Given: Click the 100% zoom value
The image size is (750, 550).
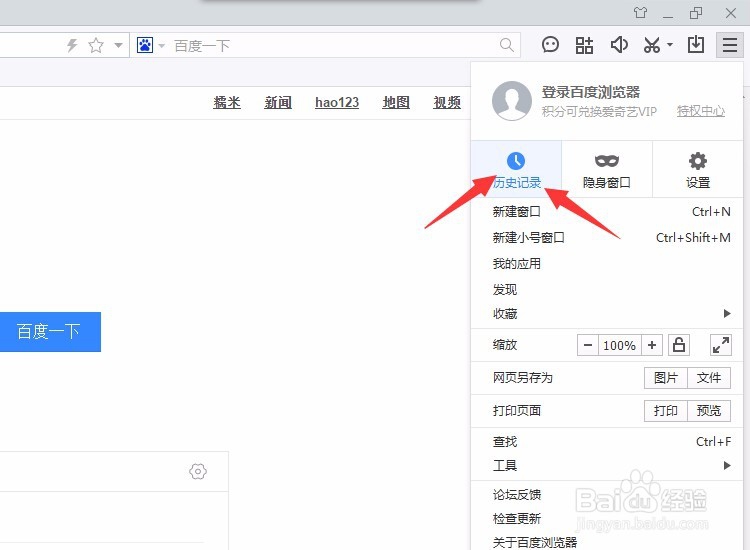Looking at the screenshot, I should click(619, 345).
